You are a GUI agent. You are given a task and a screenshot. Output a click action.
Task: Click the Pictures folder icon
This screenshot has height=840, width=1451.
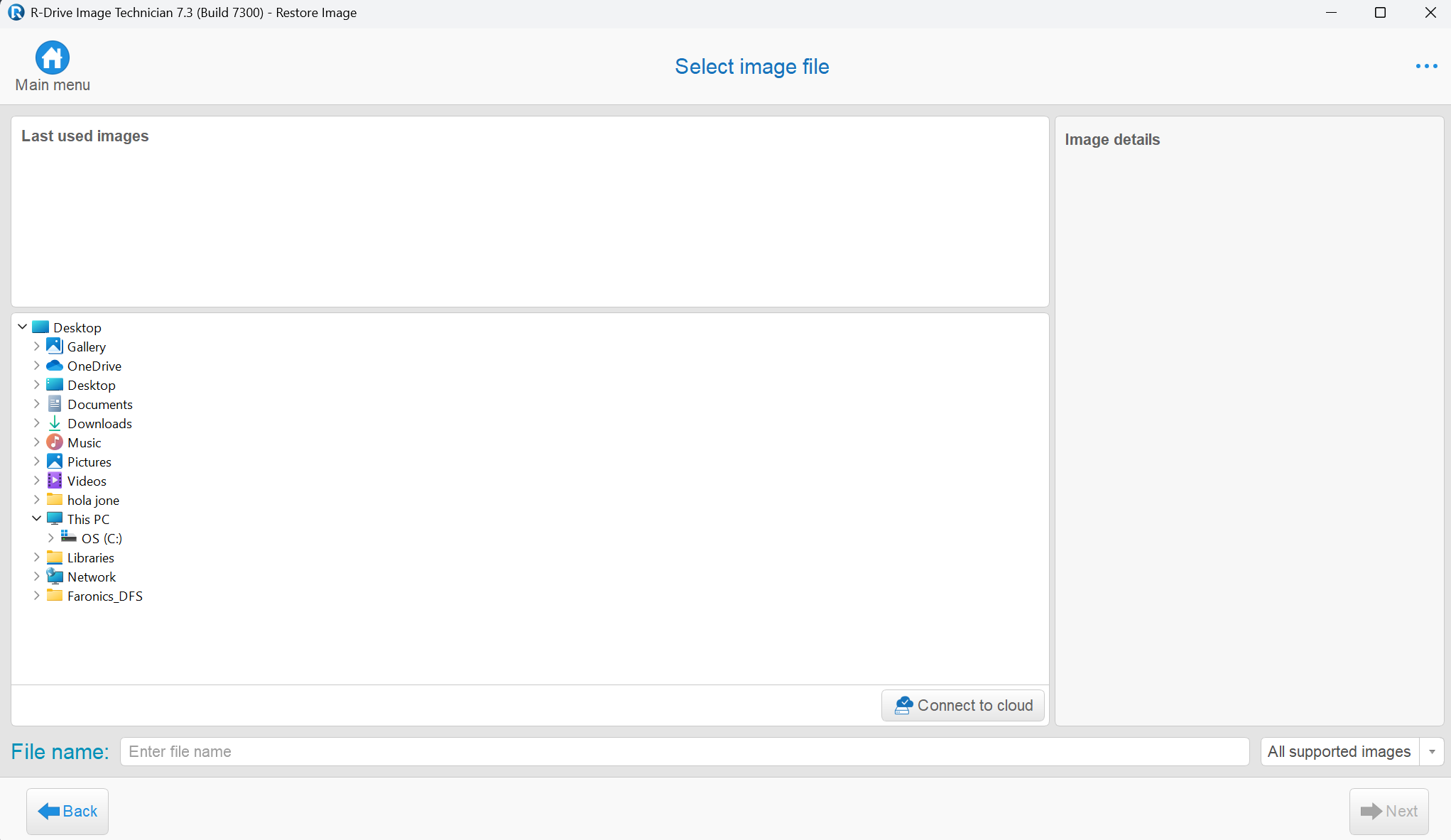(55, 461)
